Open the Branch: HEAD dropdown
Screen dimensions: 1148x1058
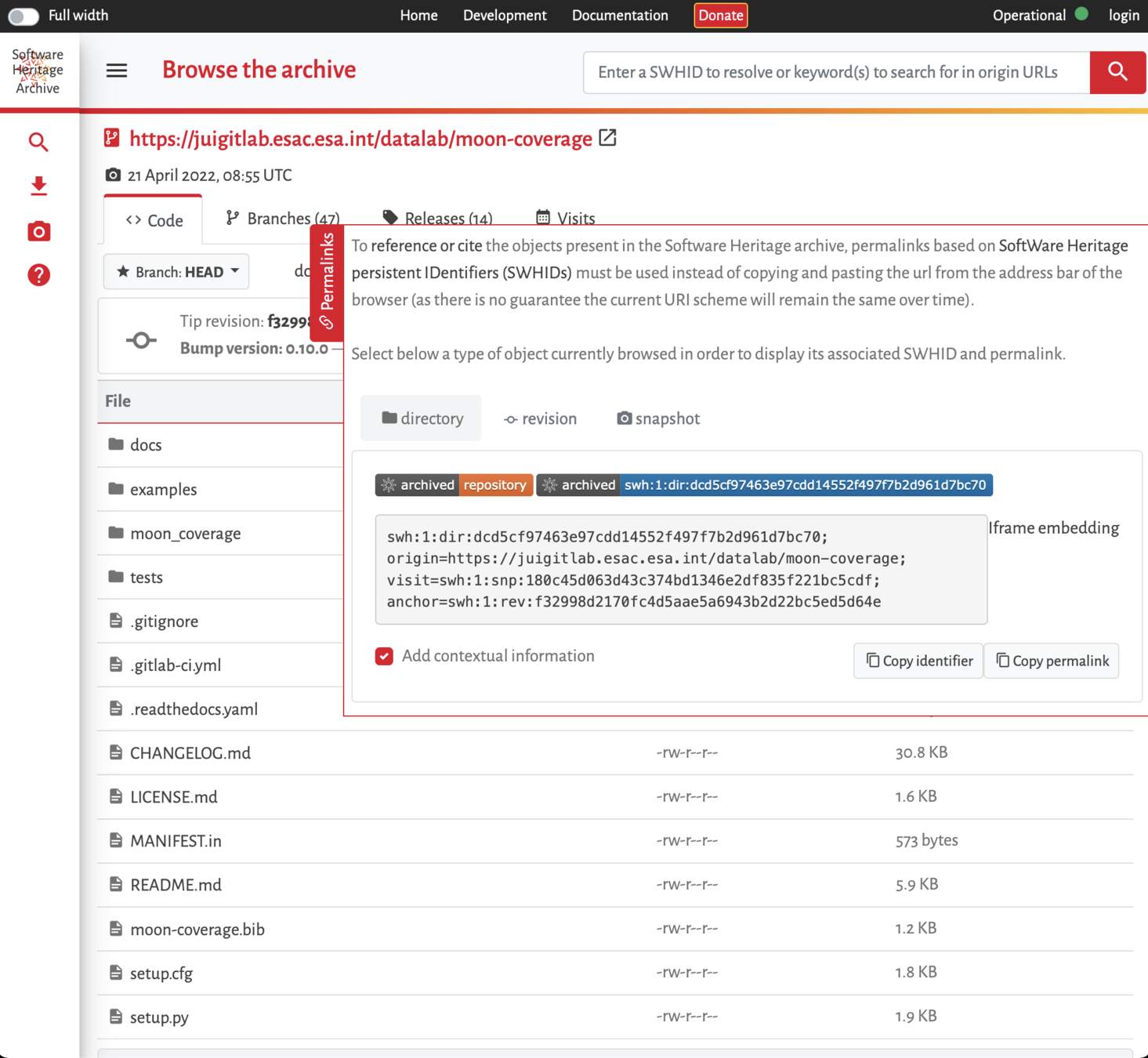pyautogui.click(x=176, y=272)
